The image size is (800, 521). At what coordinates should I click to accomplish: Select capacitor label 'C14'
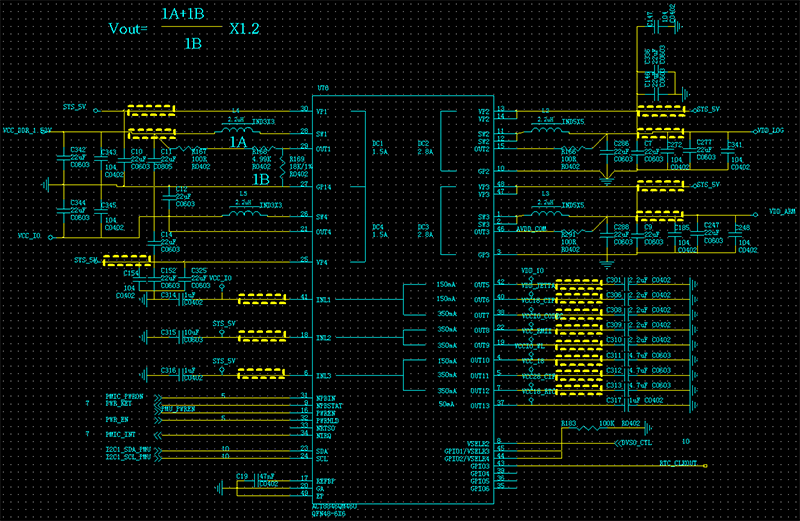point(166,235)
